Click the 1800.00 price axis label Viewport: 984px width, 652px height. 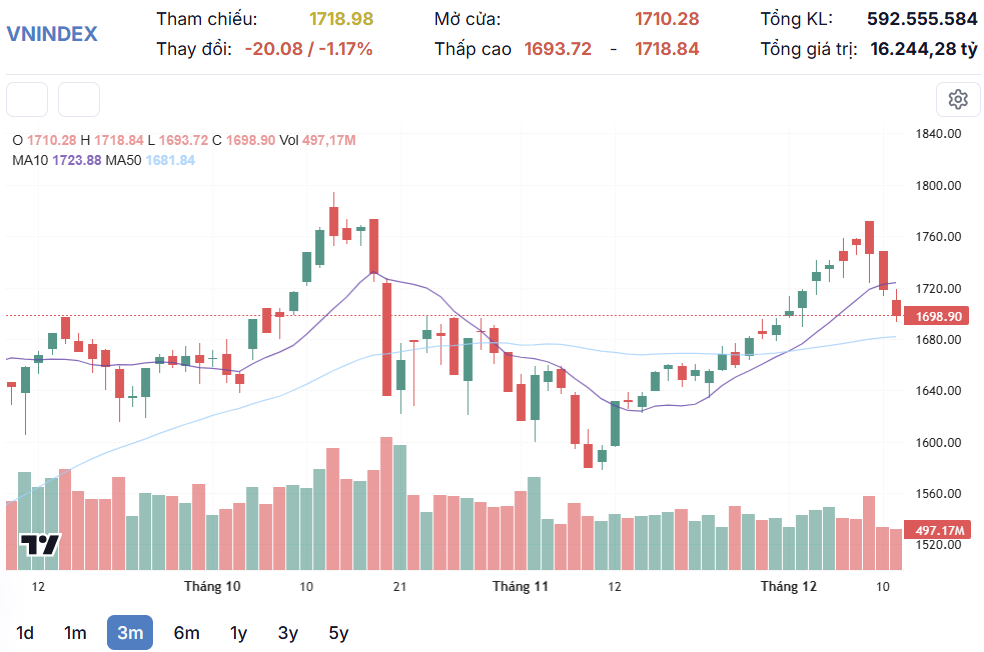click(939, 186)
